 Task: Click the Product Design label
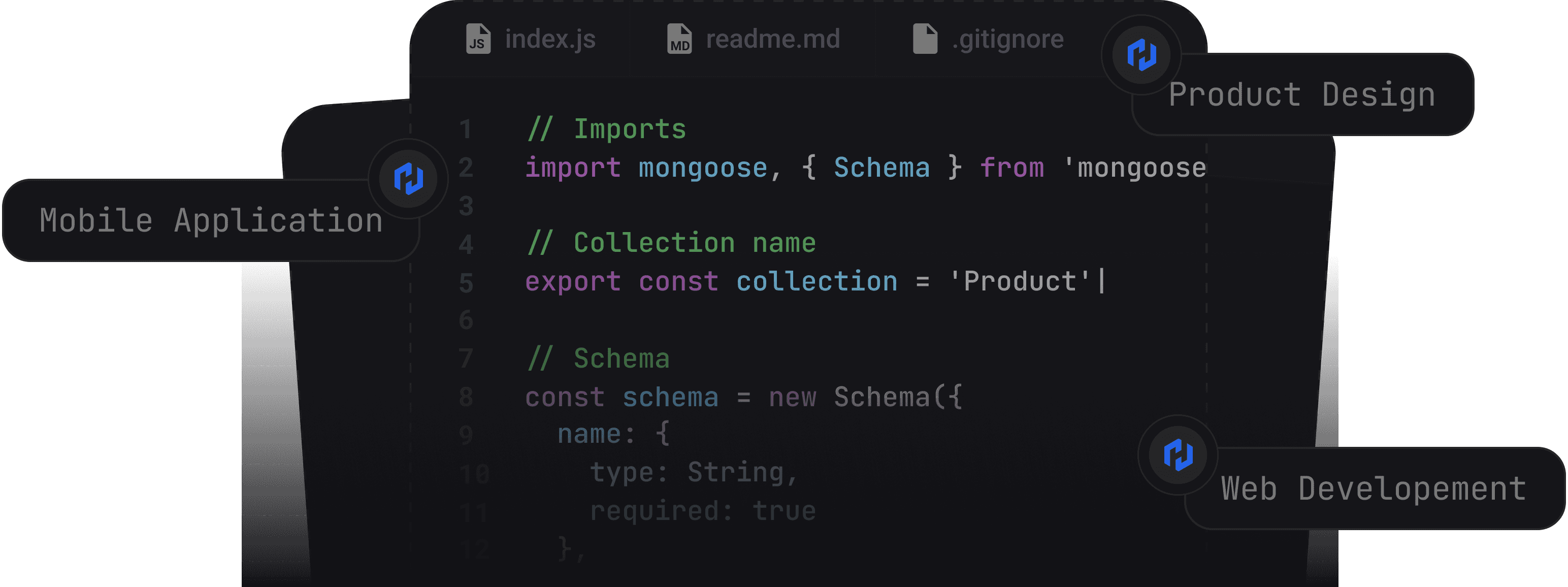[1301, 95]
